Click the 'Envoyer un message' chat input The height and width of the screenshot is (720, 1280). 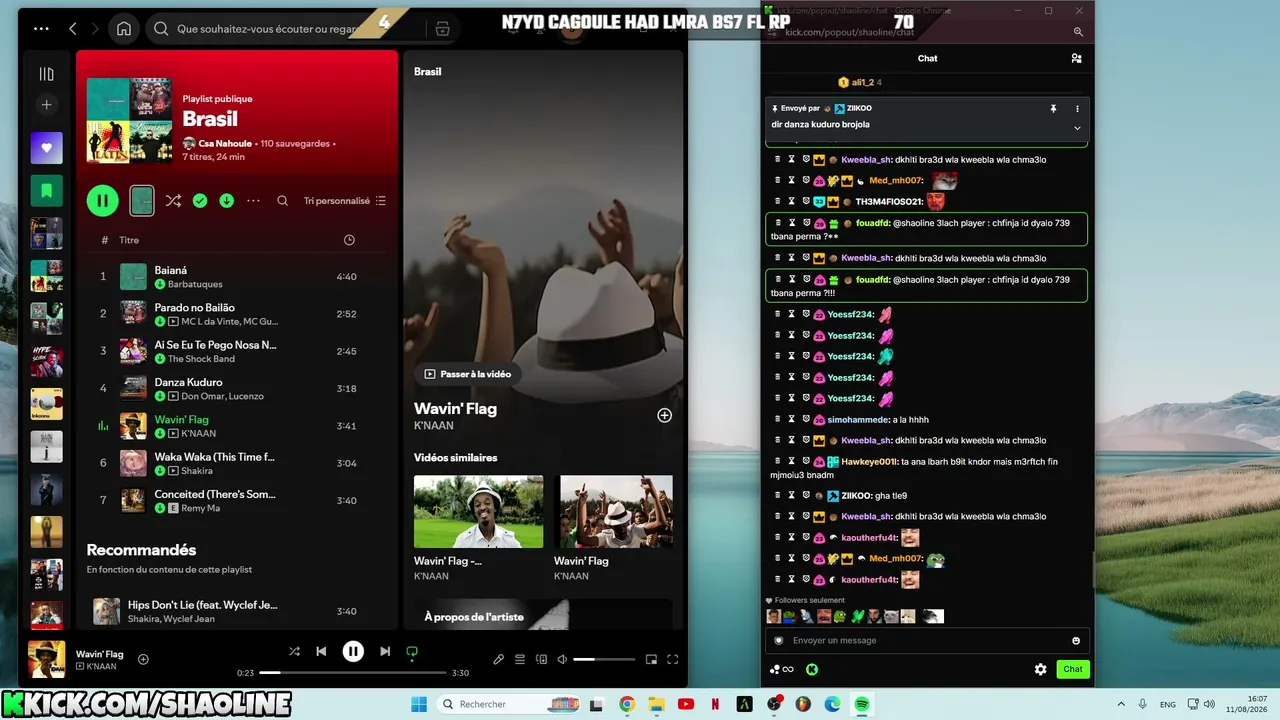tap(927, 640)
